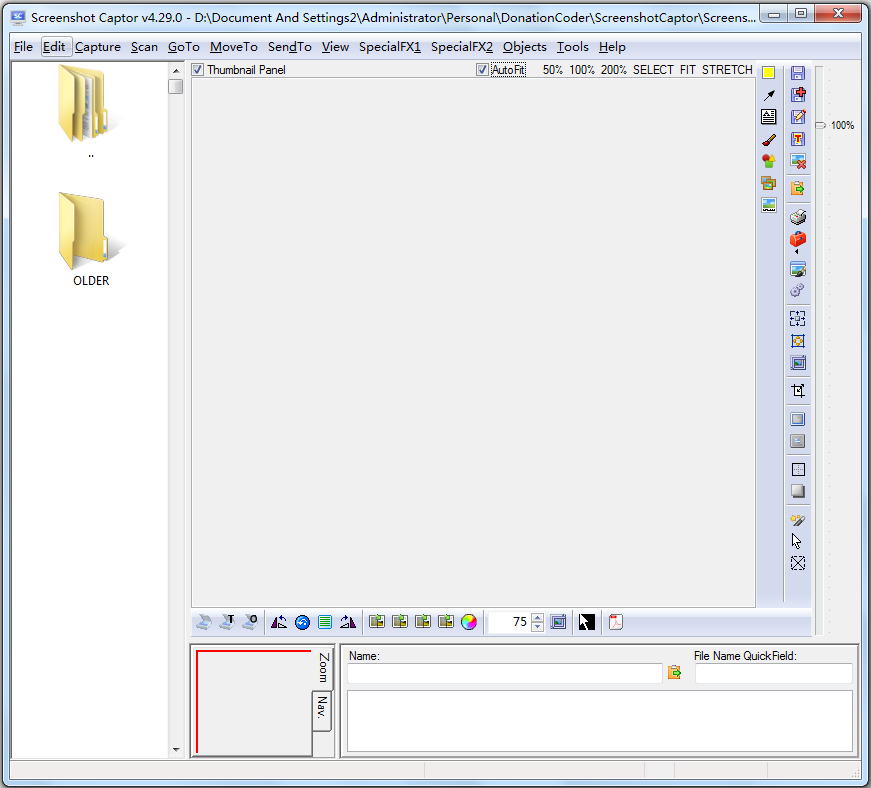The image size is (871, 788).
Task: Open the color wheel icon
Action: tap(469, 622)
